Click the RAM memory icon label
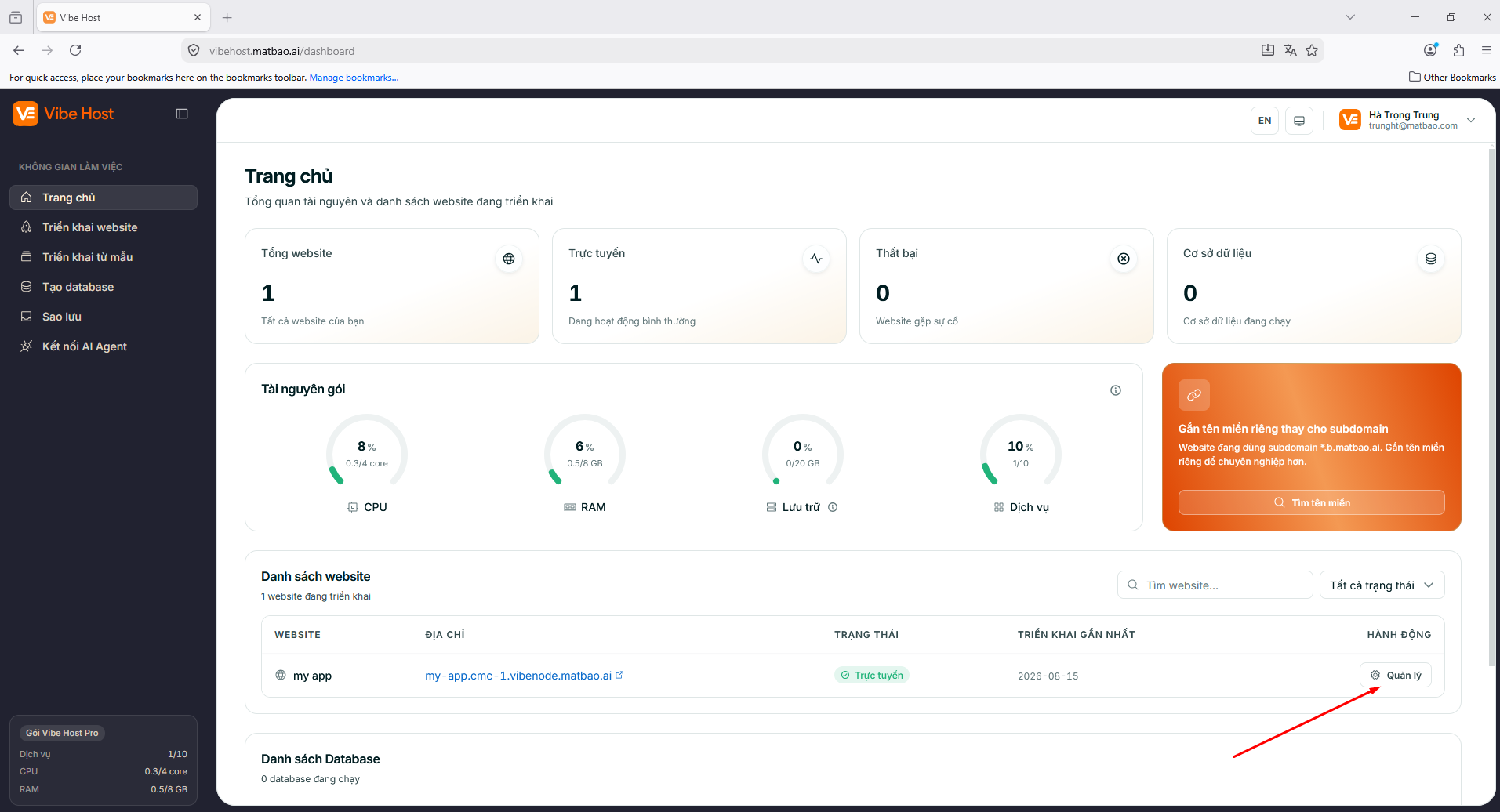Image resolution: width=1500 pixels, height=812 pixels. 570,507
